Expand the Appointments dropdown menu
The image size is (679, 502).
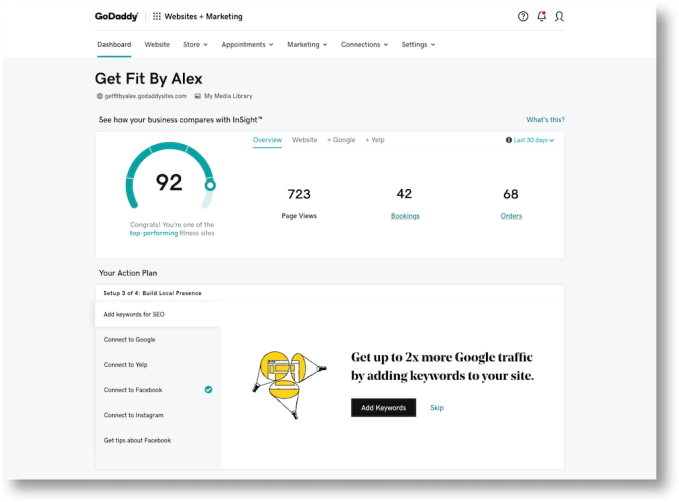(x=247, y=45)
